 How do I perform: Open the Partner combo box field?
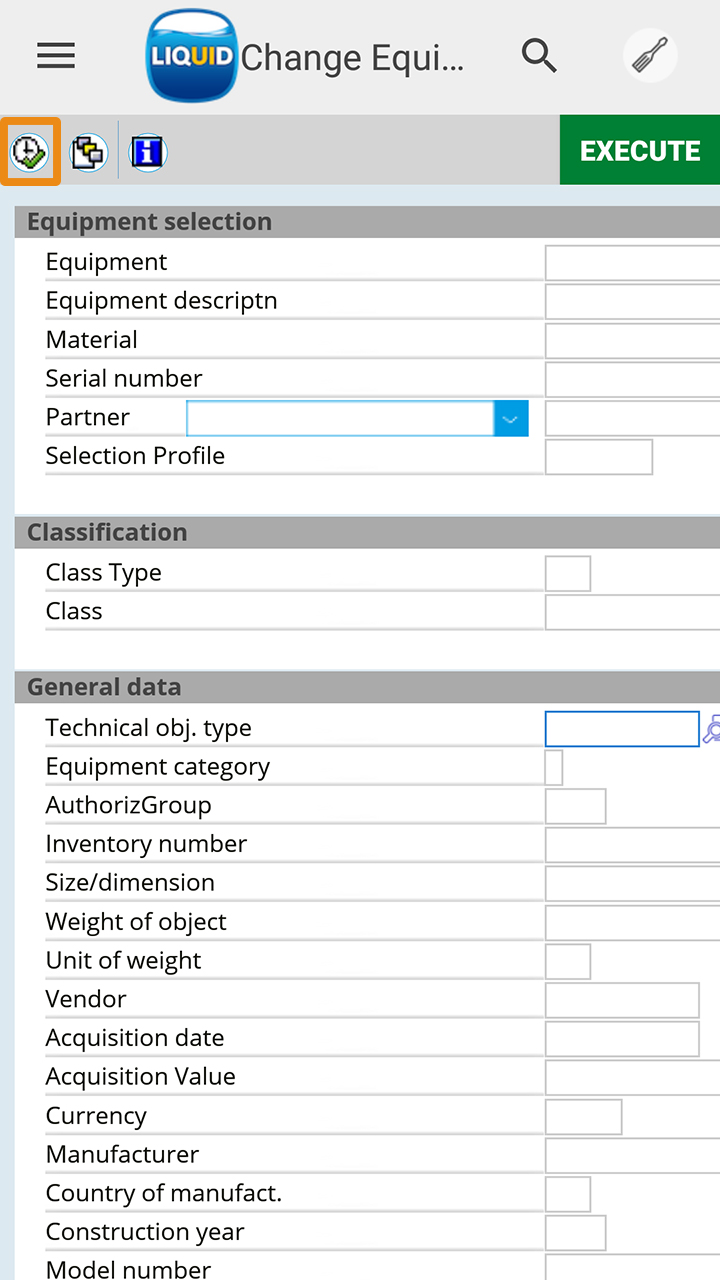[340, 419]
